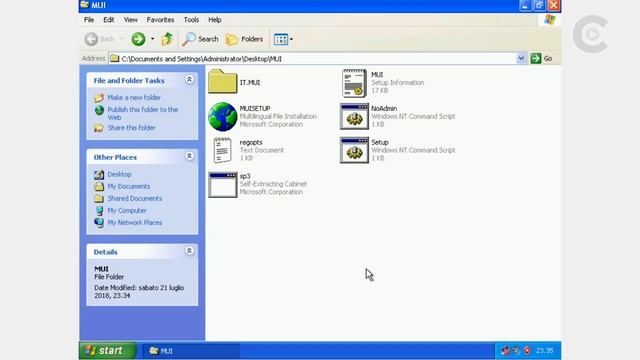Select the MUISETUP file name text

[255, 109]
